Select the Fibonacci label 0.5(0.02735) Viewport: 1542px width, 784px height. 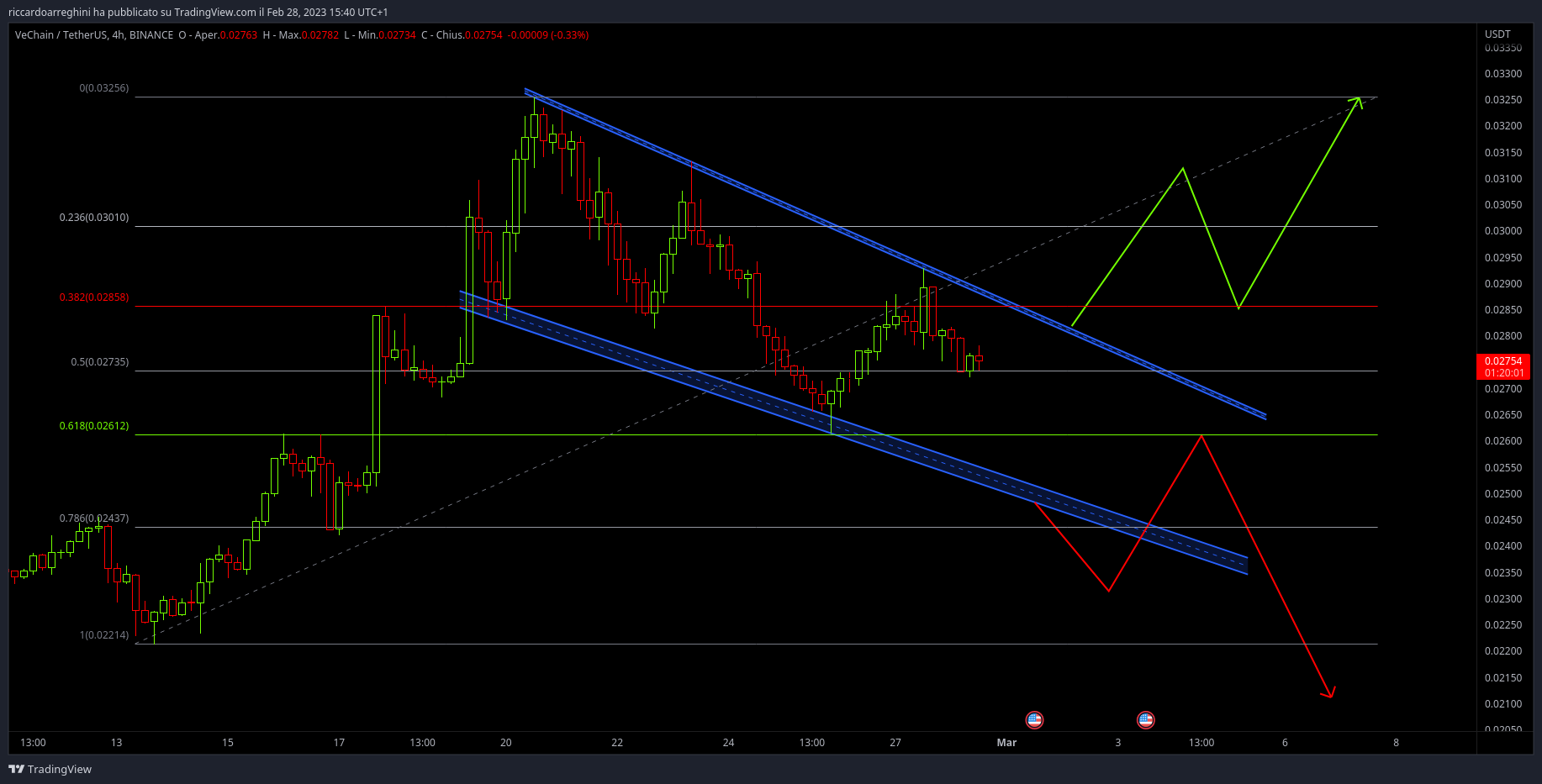coord(100,362)
